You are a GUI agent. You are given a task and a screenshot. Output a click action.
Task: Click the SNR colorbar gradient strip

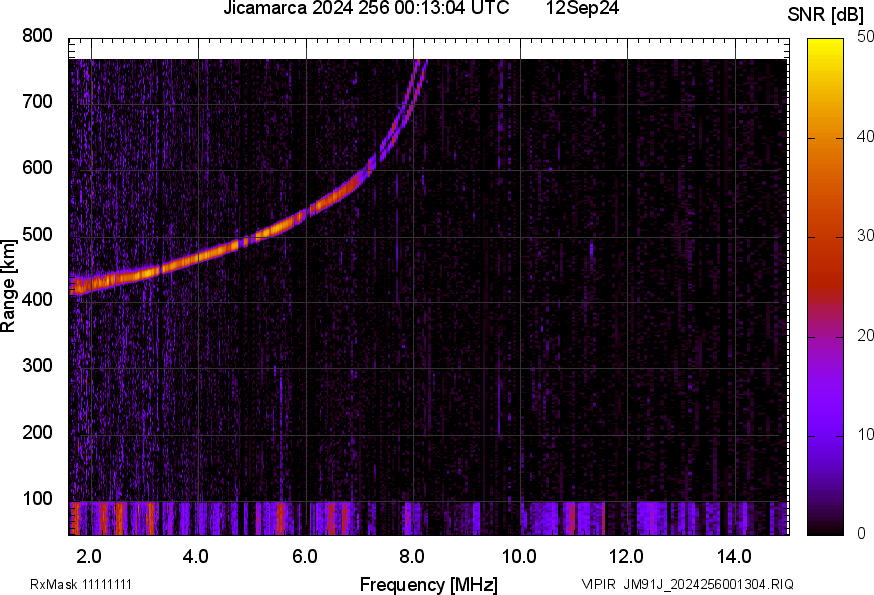[x=826, y=287]
